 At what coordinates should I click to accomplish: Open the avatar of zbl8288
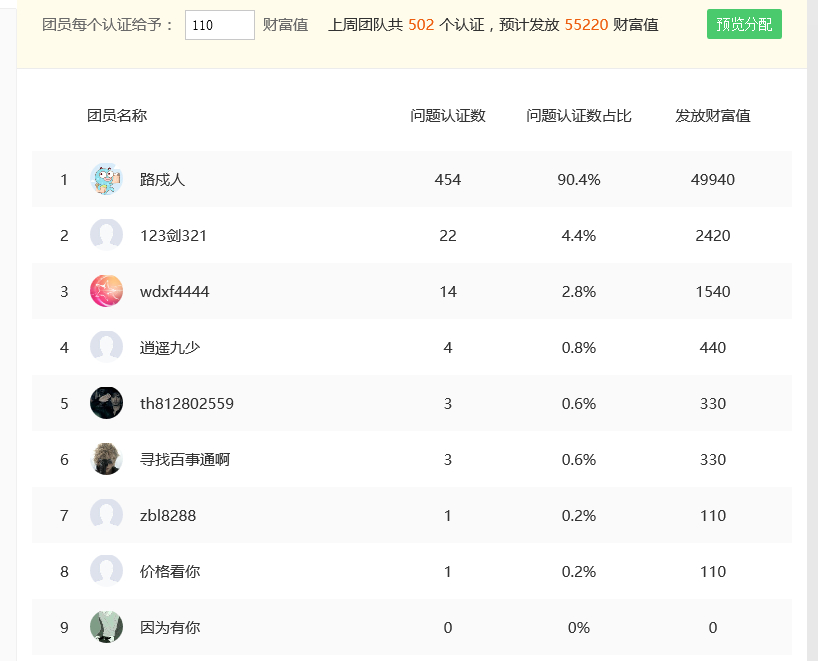[106, 515]
